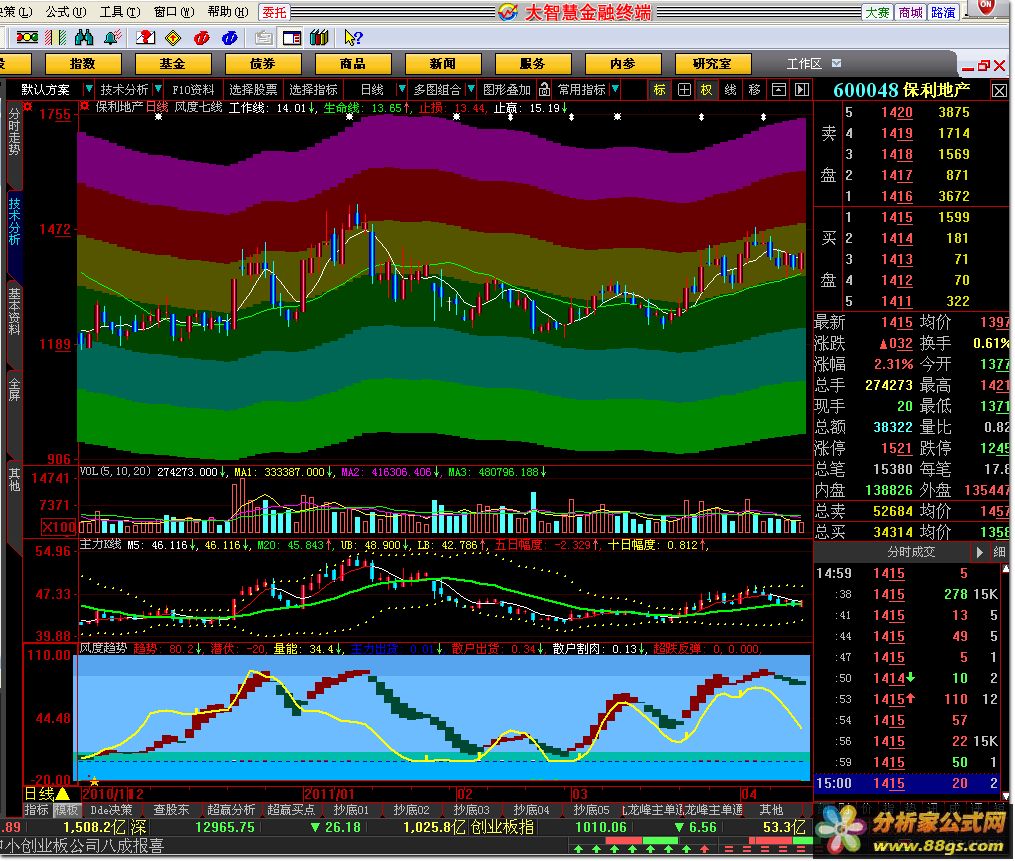
Task: Activate the context help cursor icon
Action: [x=353, y=38]
